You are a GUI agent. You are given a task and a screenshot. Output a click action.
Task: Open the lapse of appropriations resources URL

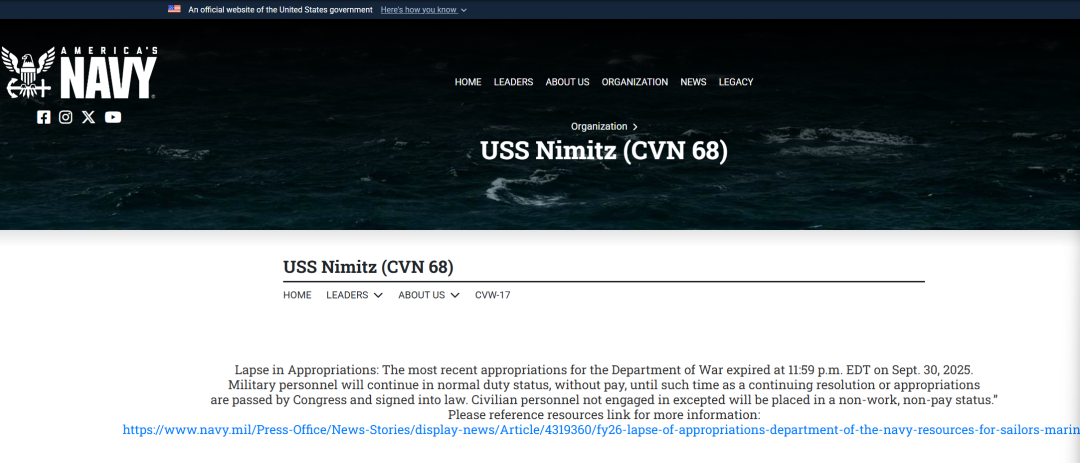[x=600, y=429]
